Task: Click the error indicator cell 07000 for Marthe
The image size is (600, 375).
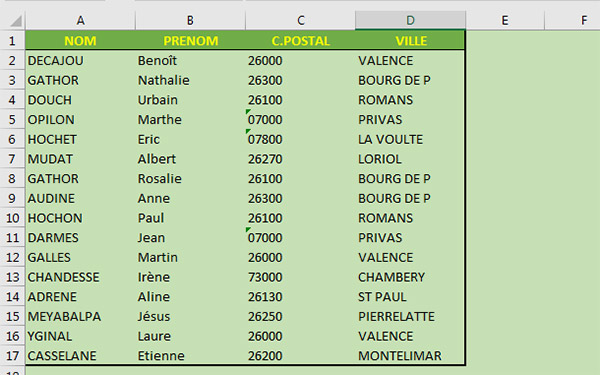Action: pos(300,120)
